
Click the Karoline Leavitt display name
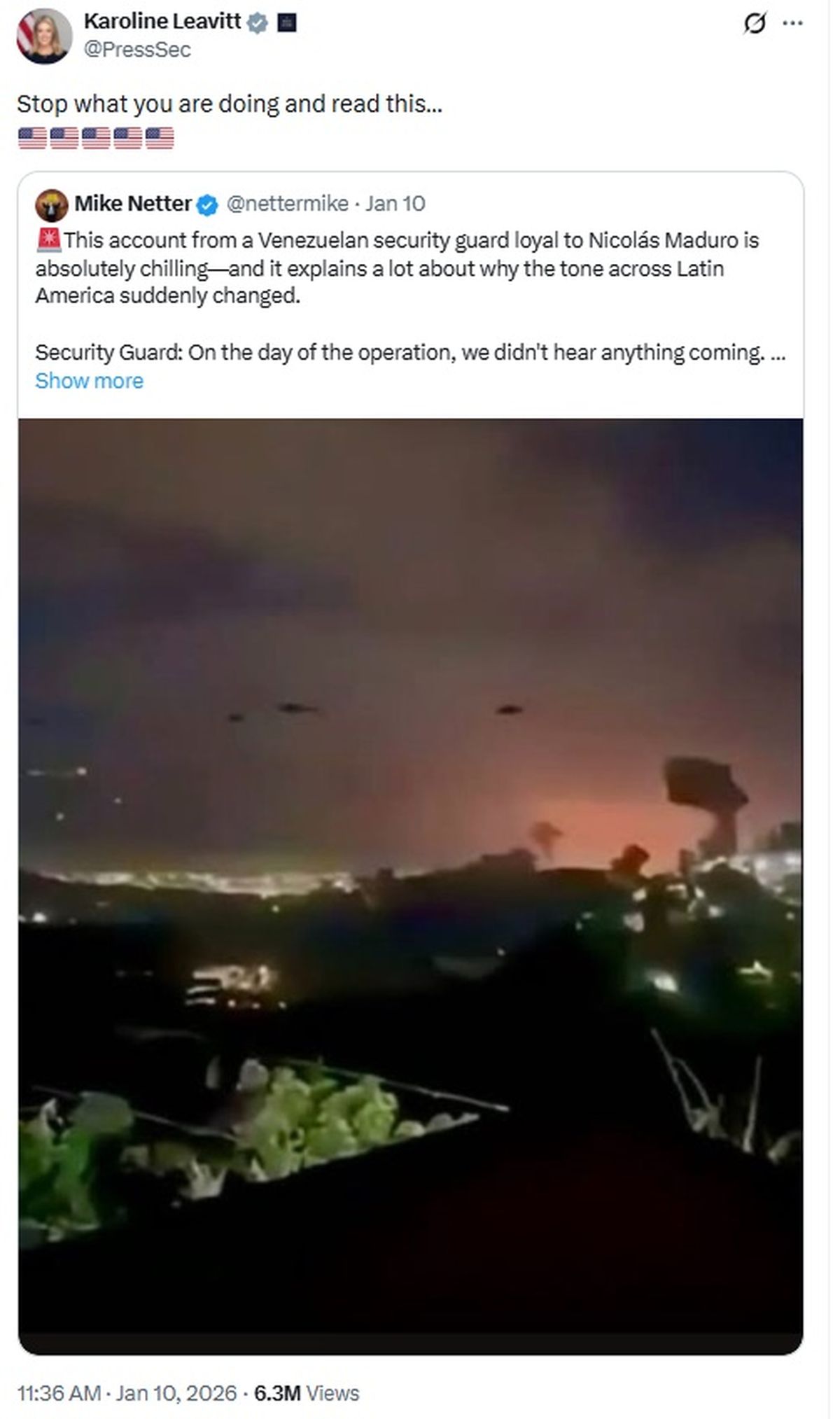point(162,22)
